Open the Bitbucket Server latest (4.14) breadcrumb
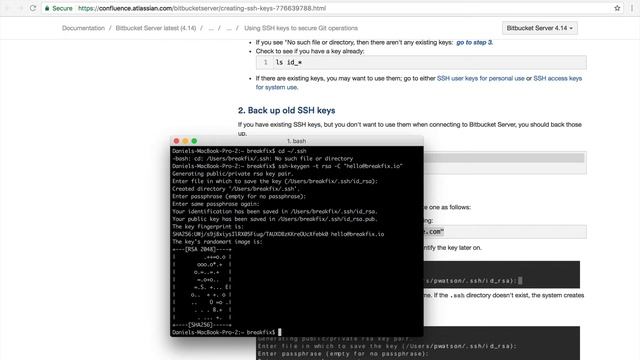Image resolution: width=640 pixels, height=360 pixels. pos(156,28)
